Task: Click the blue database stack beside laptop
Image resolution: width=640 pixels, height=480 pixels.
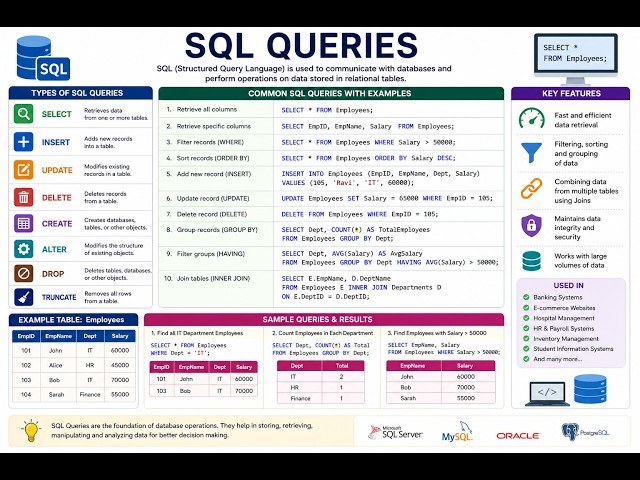Action: pyautogui.click(x=590, y=389)
